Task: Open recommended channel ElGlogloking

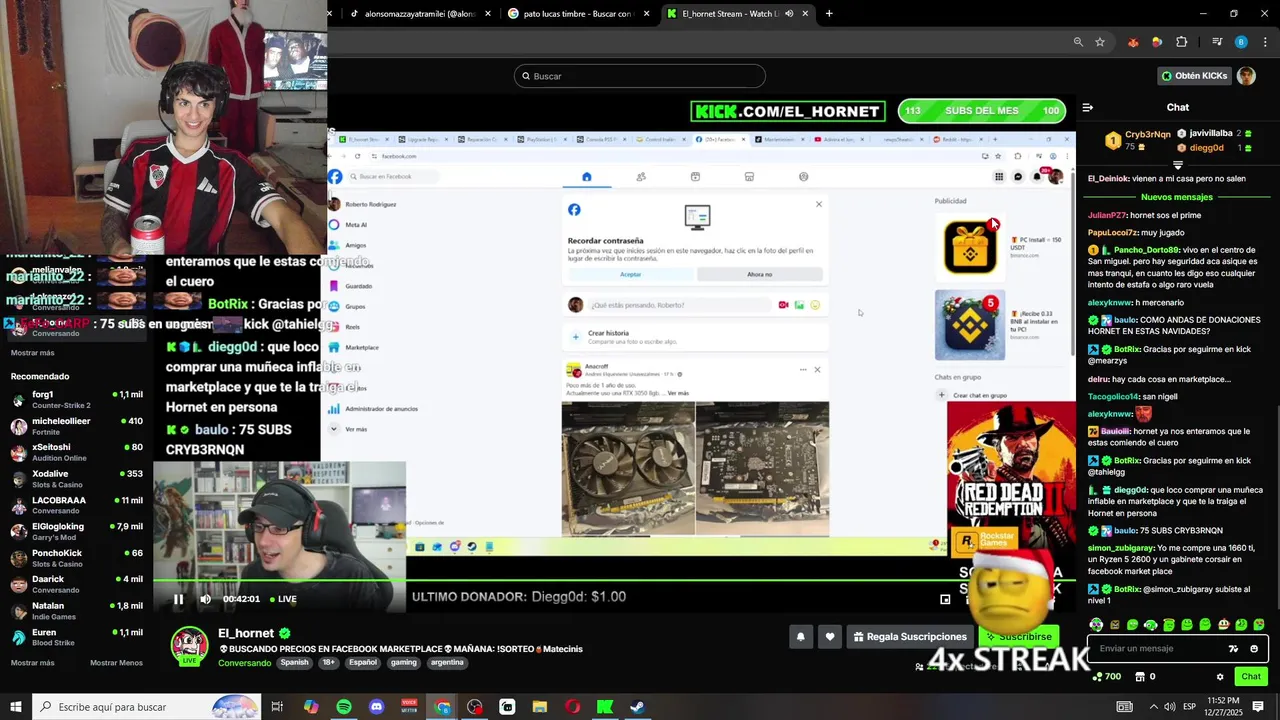Action: click(76, 532)
